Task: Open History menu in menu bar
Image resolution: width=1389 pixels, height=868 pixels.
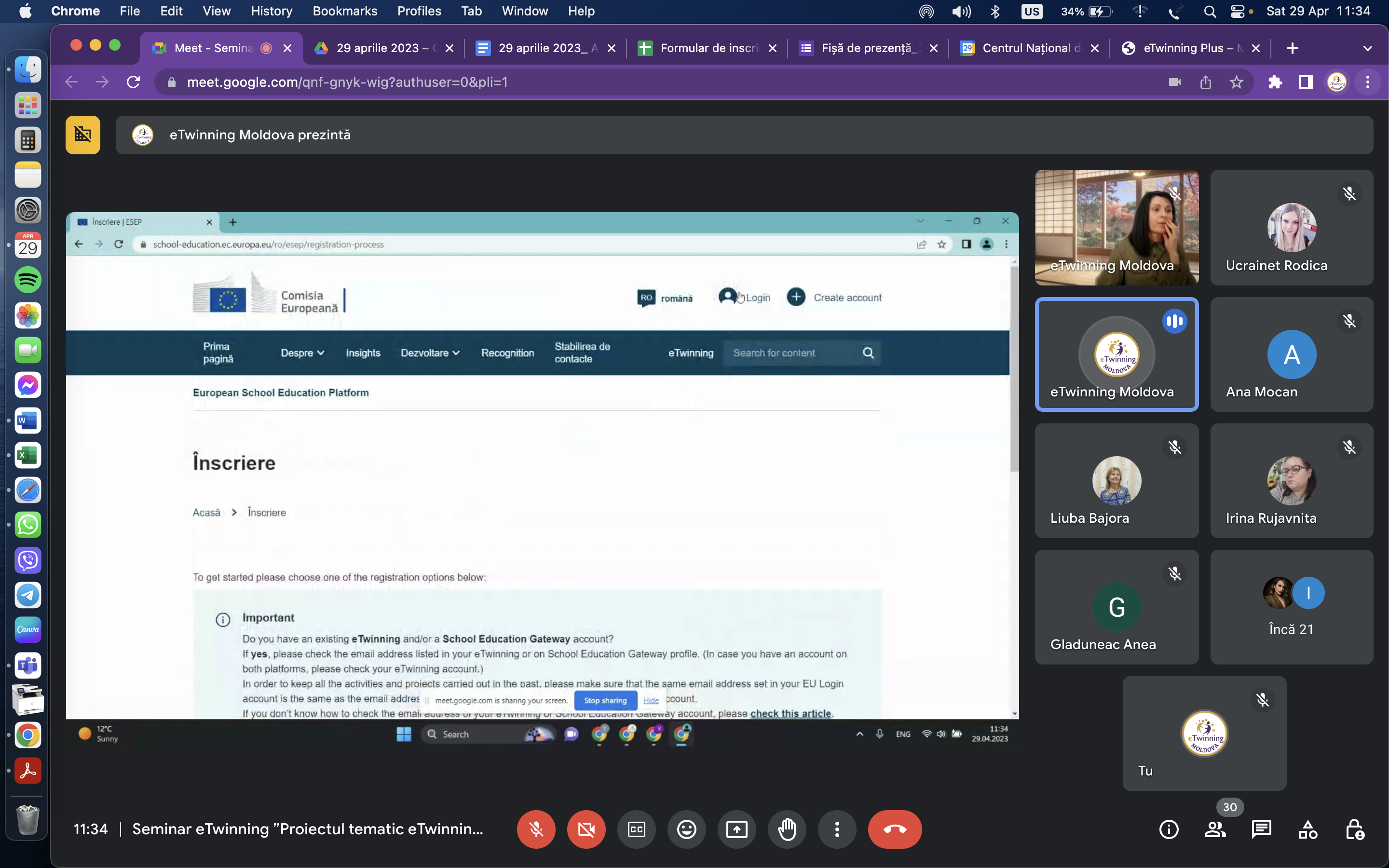Action: (272, 11)
